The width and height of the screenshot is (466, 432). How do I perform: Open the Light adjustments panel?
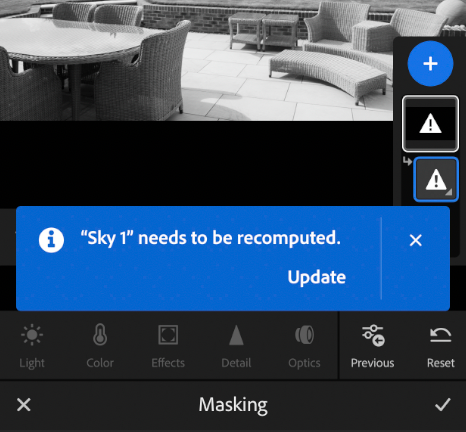pyautogui.click(x=32, y=346)
